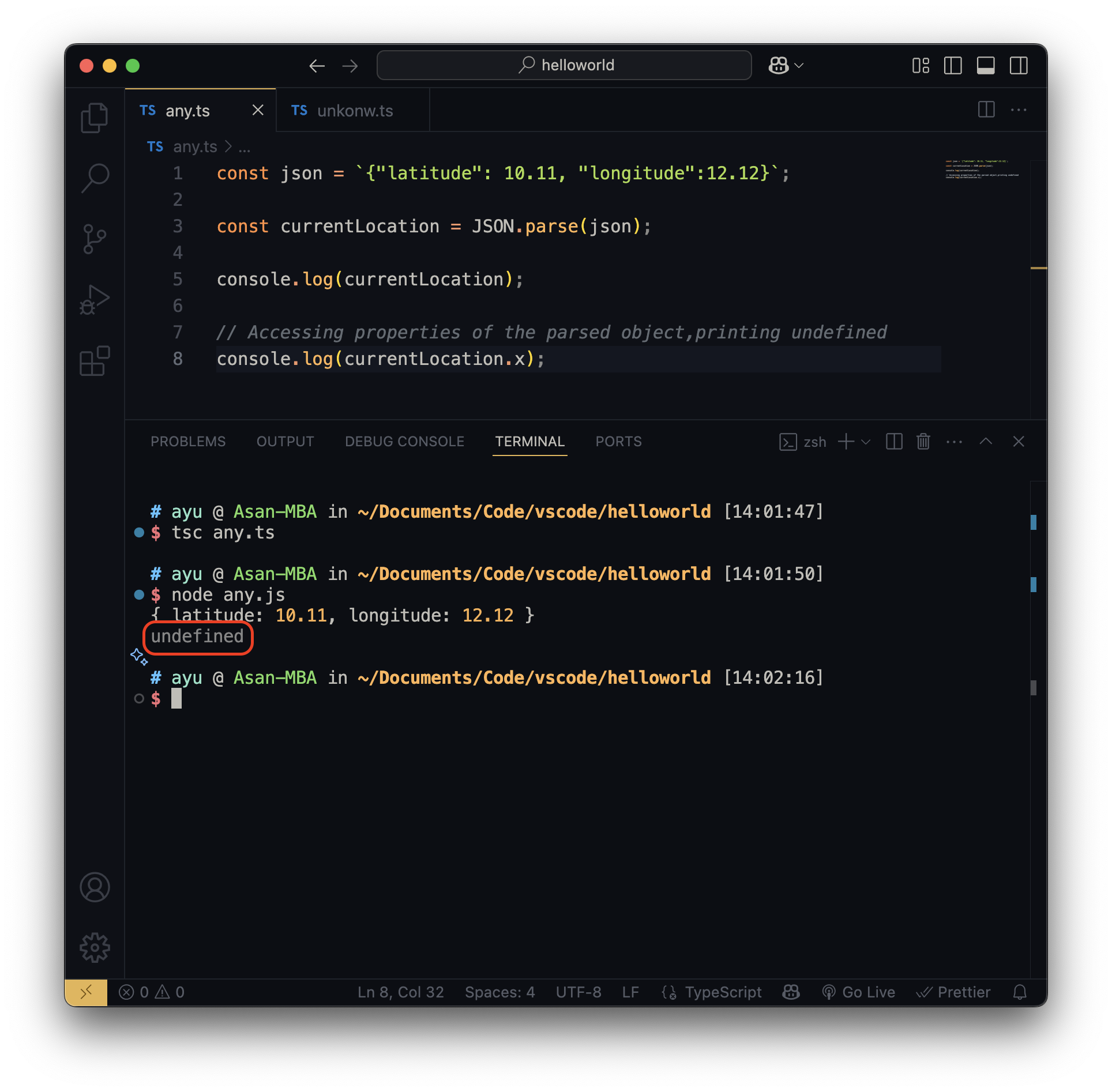Switch to the unkonw.ts editor tab
Viewport: 1112px width, 1092px height.
pyautogui.click(x=354, y=111)
